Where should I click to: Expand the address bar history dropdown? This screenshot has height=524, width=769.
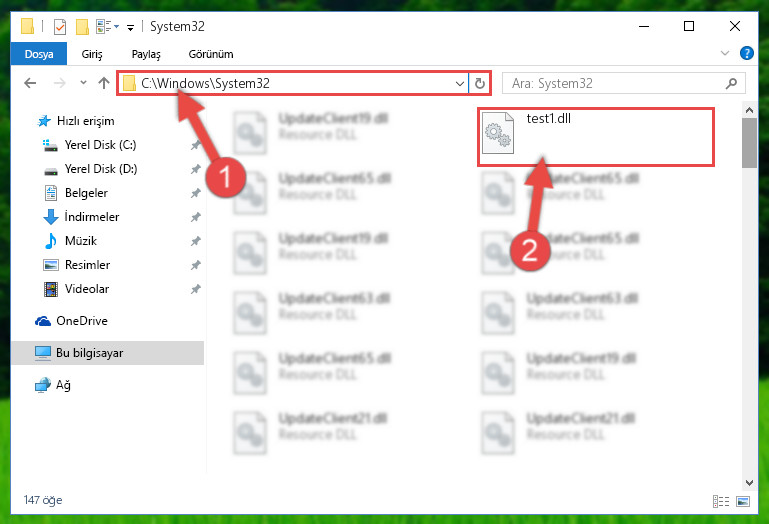click(x=460, y=83)
